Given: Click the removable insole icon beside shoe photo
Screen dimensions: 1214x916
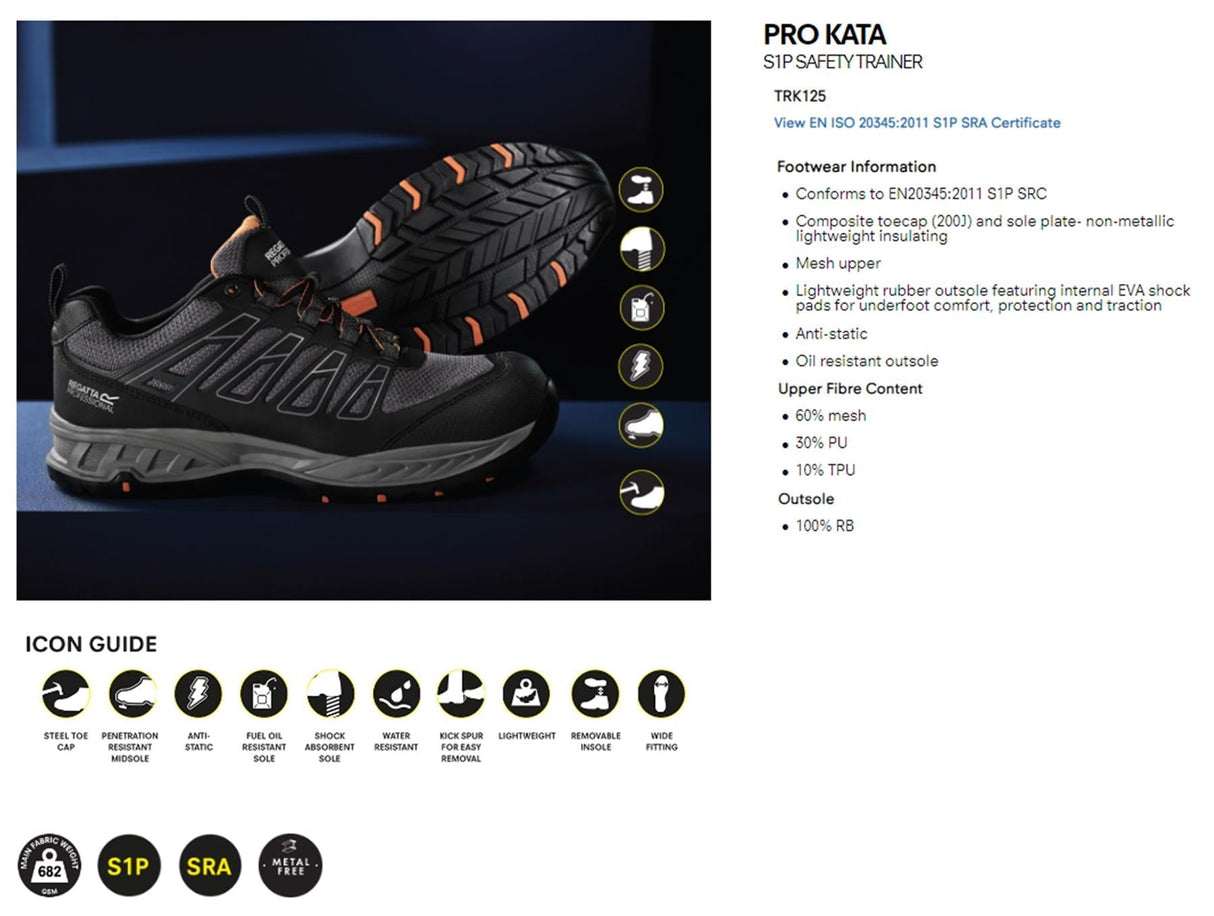Looking at the screenshot, I should pyautogui.click(x=641, y=189).
